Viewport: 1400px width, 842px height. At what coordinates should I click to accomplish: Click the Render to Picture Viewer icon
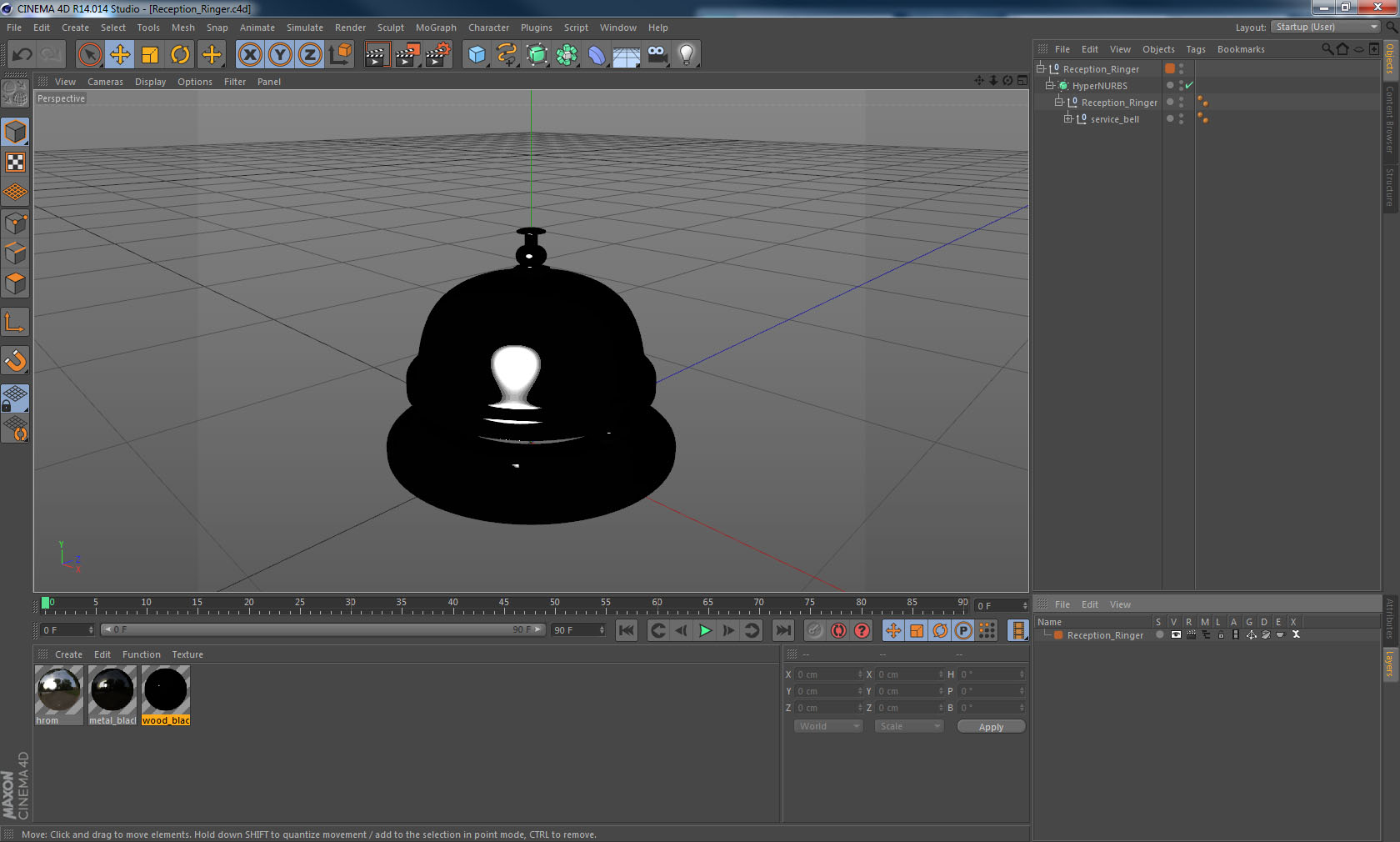407,55
